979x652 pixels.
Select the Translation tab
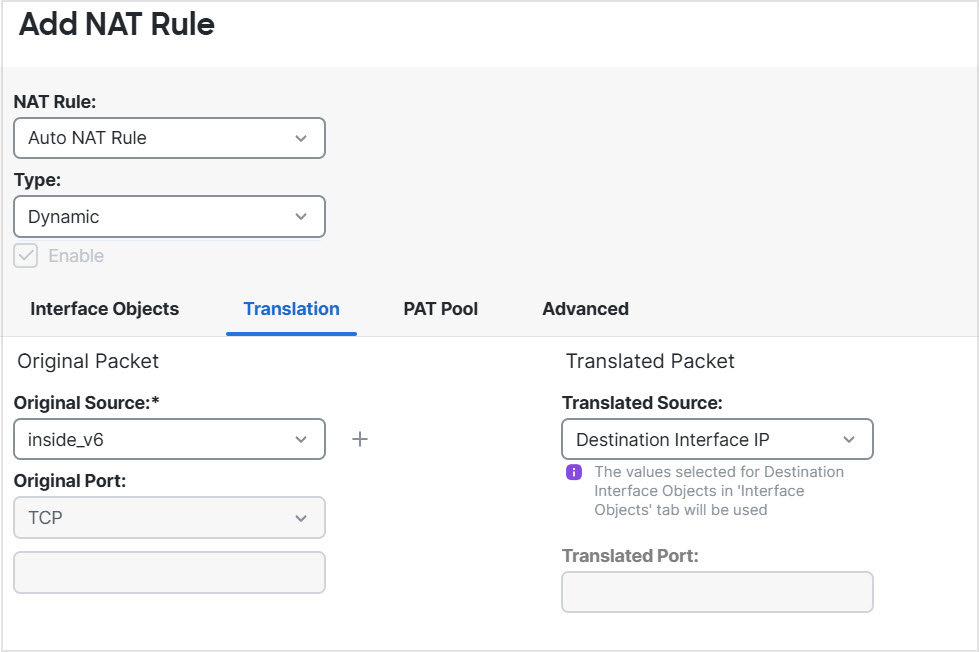coord(291,309)
